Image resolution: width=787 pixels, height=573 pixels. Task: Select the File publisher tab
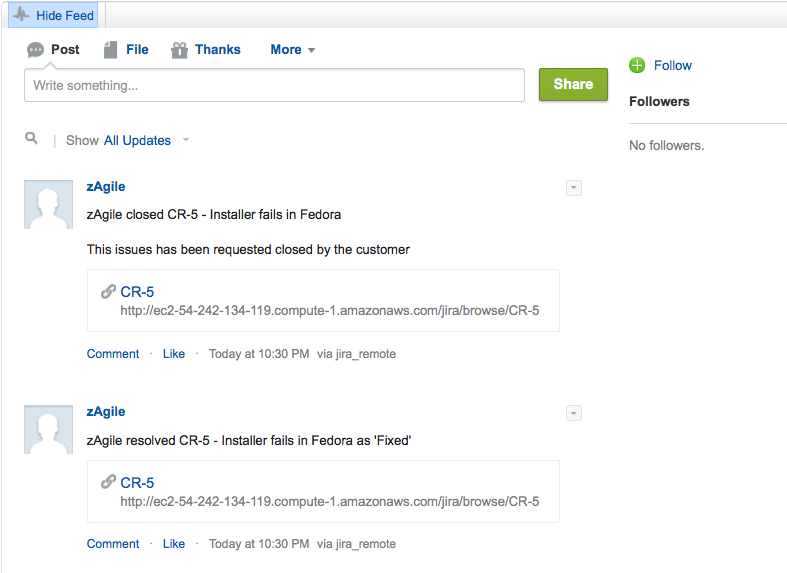(x=137, y=50)
